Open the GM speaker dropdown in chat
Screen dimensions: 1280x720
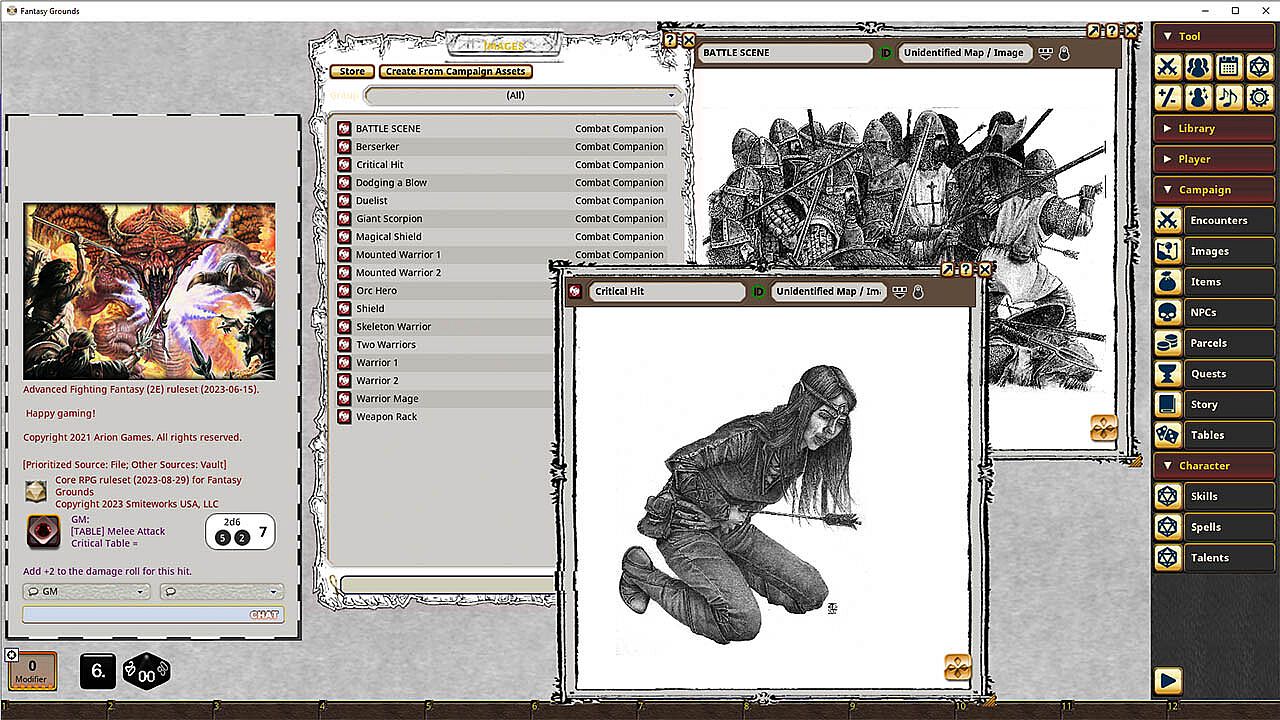point(86,592)
